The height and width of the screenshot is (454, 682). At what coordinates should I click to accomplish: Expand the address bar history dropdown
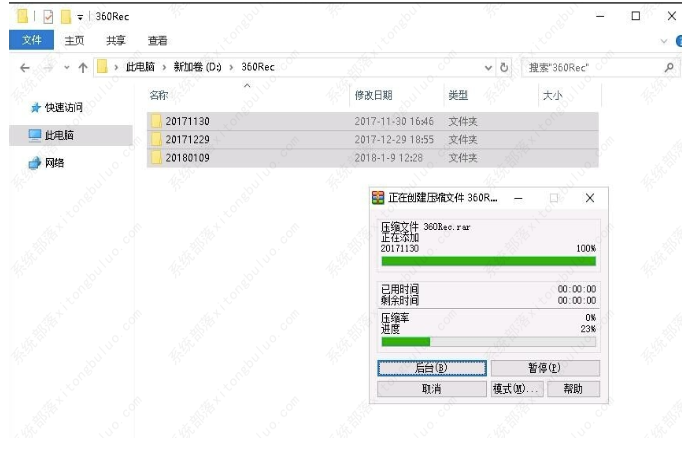tap(488, 67)
